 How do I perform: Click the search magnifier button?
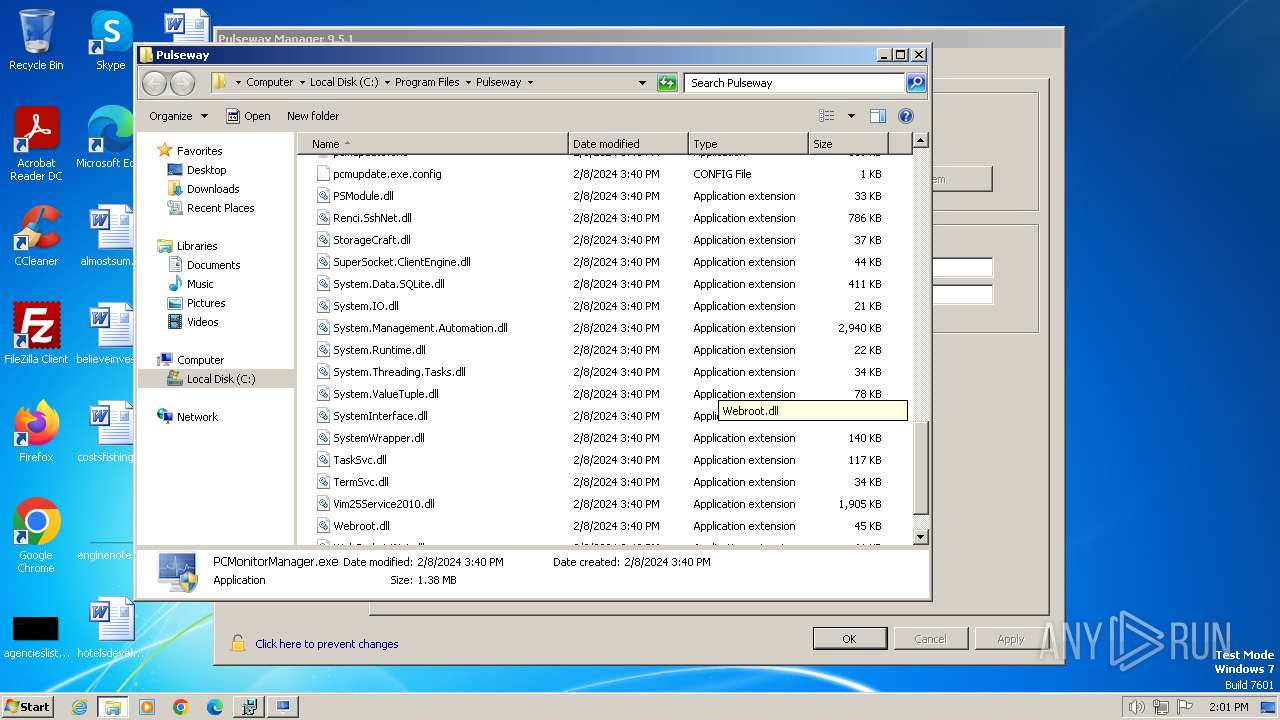(x=915, y=83)
